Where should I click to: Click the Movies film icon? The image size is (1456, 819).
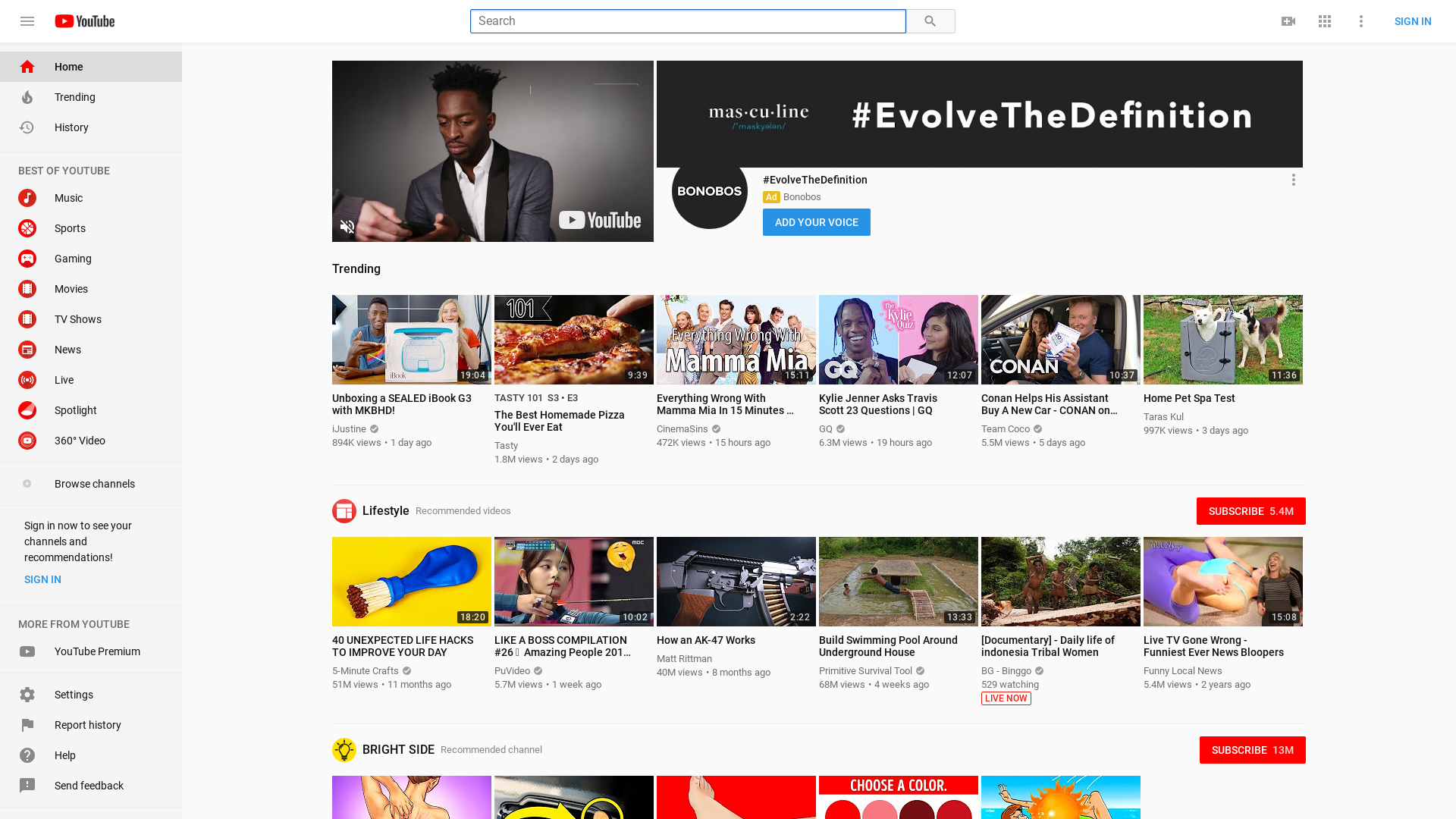click(27, 289)
